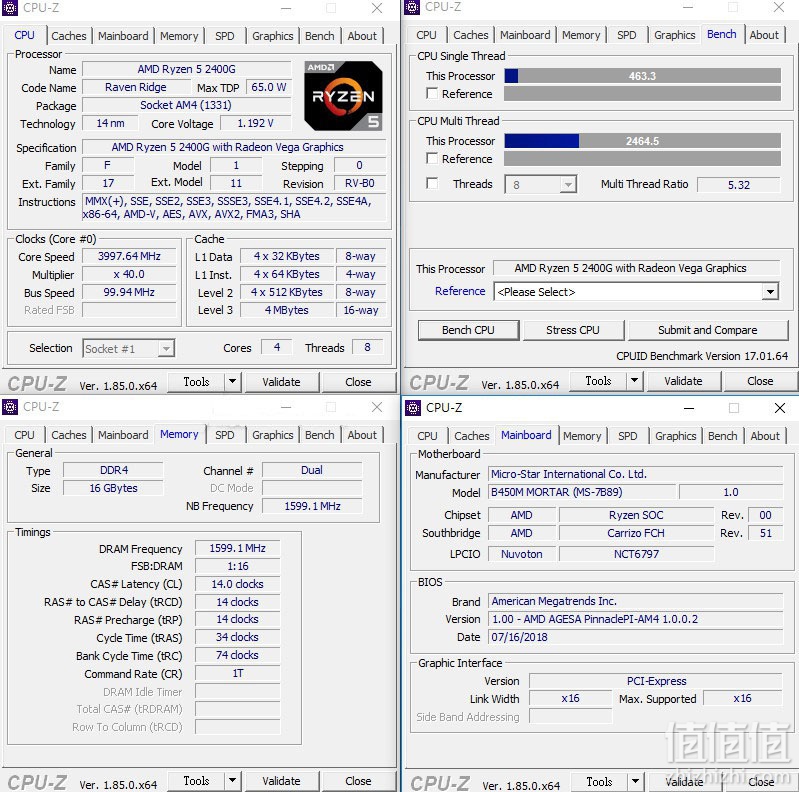Click the Level 3 cache value 4 MBytes
The width and height of the screenshot is (799, 792).
(287, 310)
